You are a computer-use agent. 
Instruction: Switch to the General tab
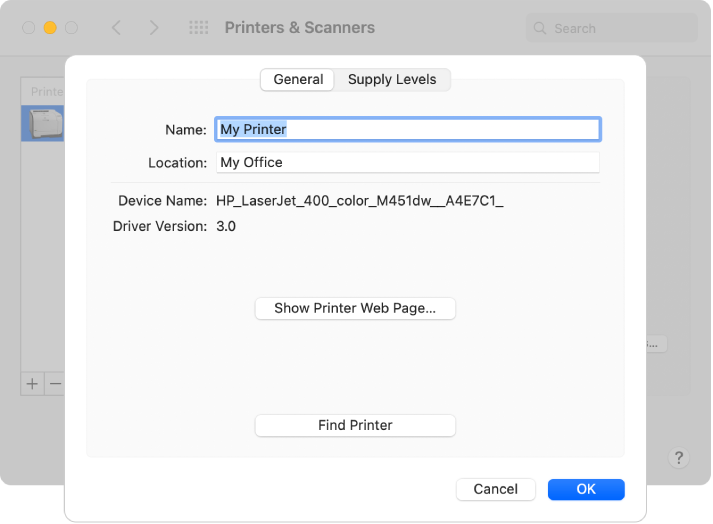(298, 80)
